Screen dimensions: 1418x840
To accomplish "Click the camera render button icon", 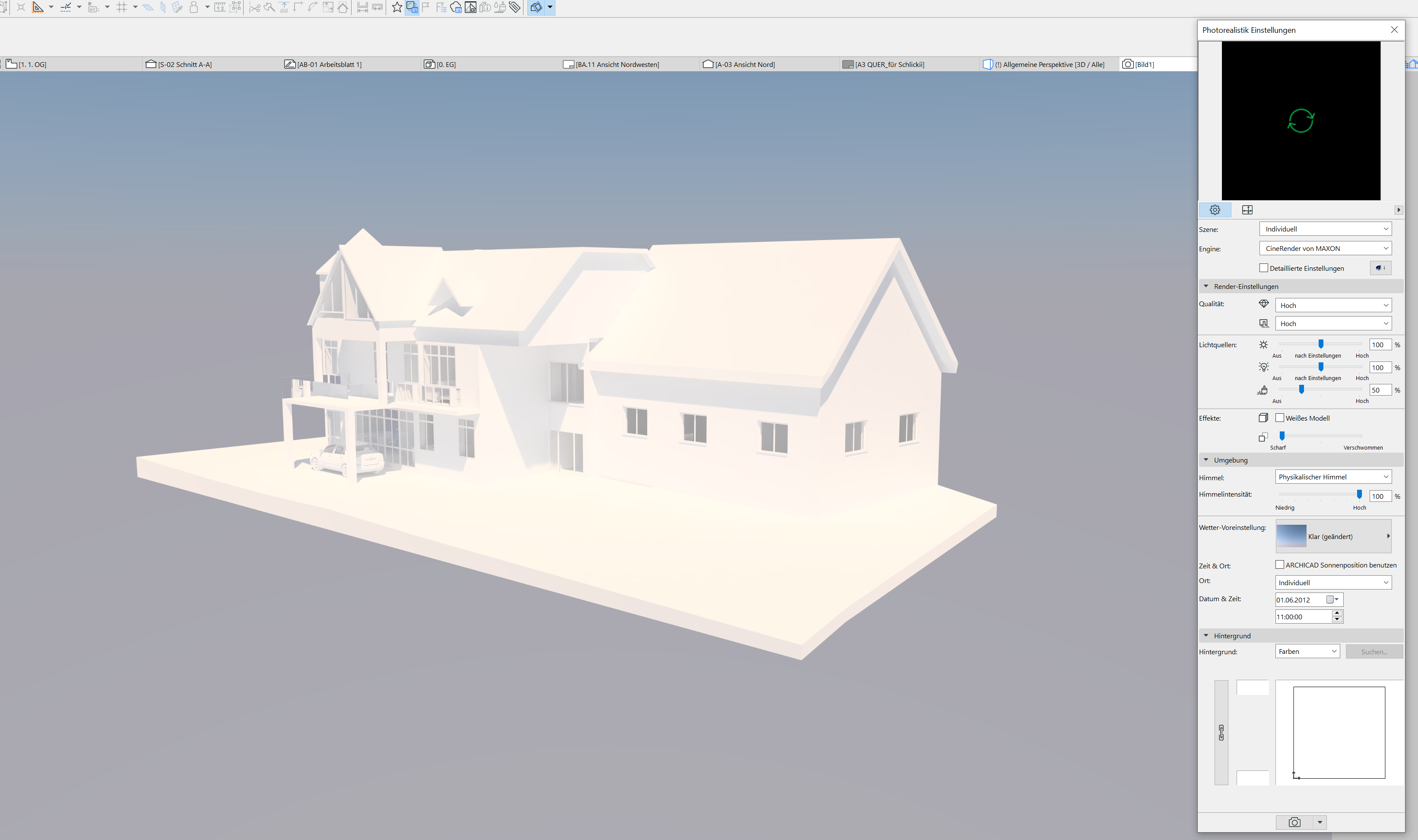I will coord(1294,822).
